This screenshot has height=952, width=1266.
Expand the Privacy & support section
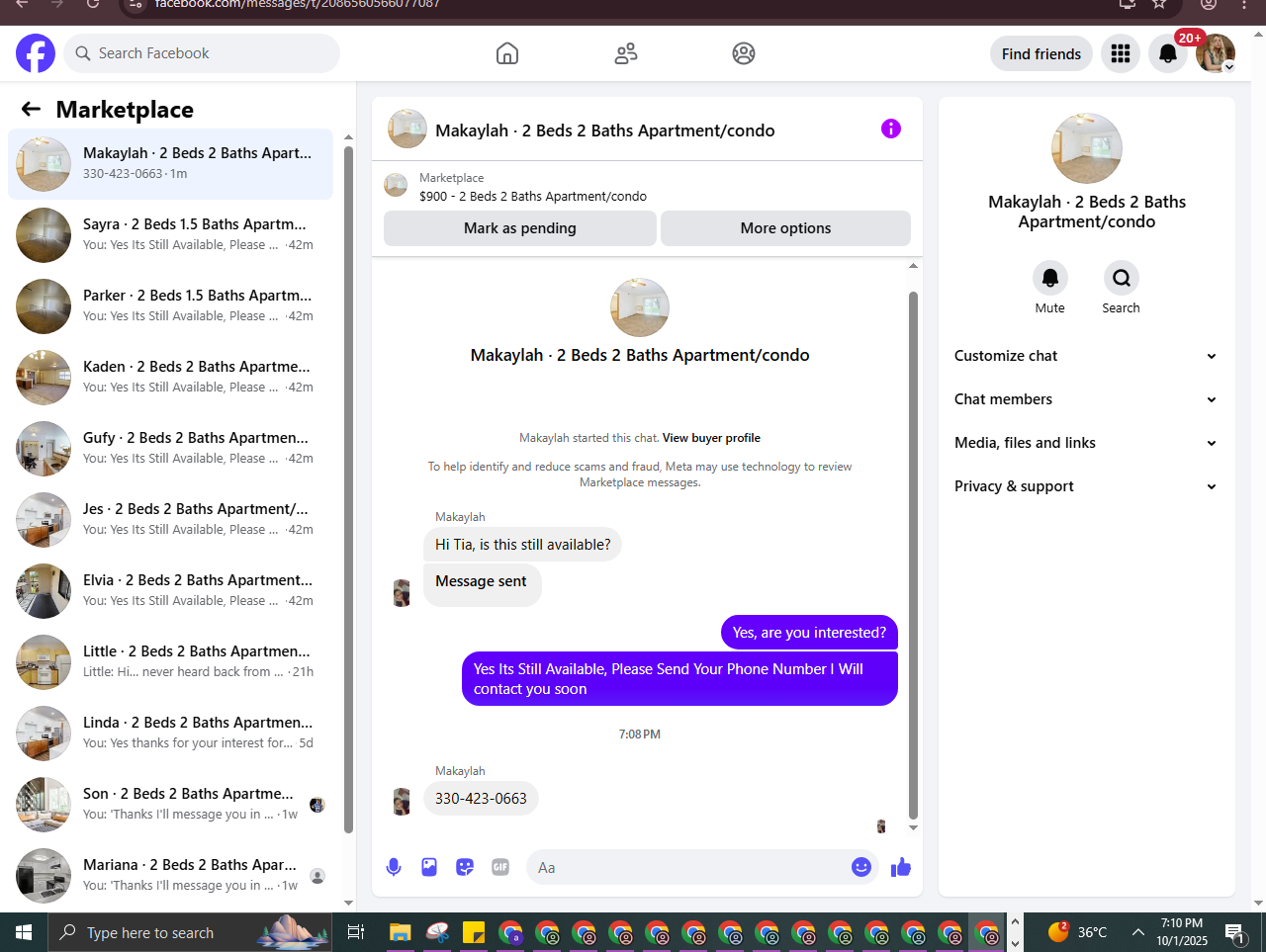(x=1086, y=486)
